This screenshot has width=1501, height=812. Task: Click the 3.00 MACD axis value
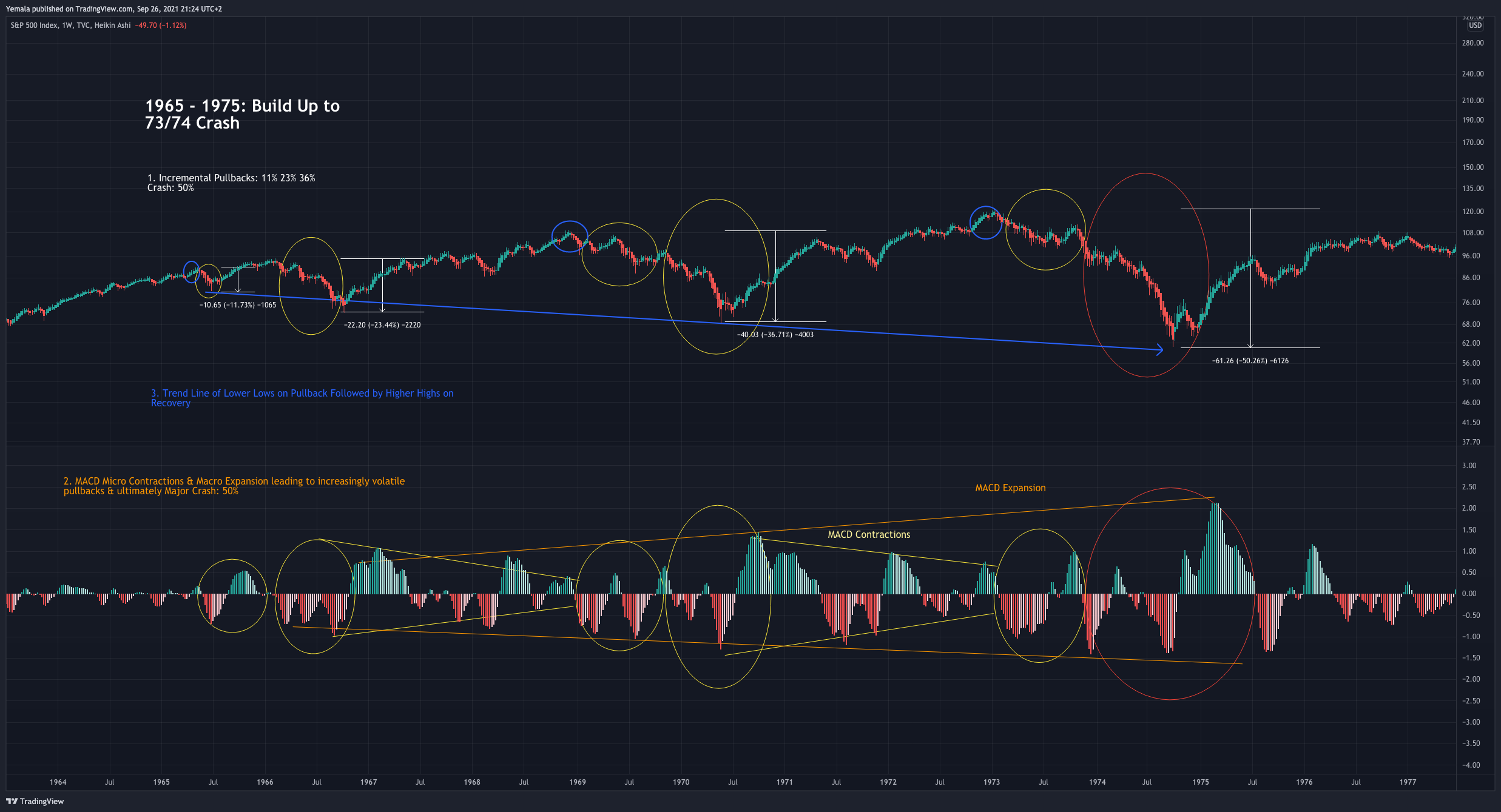[1469, 466]
